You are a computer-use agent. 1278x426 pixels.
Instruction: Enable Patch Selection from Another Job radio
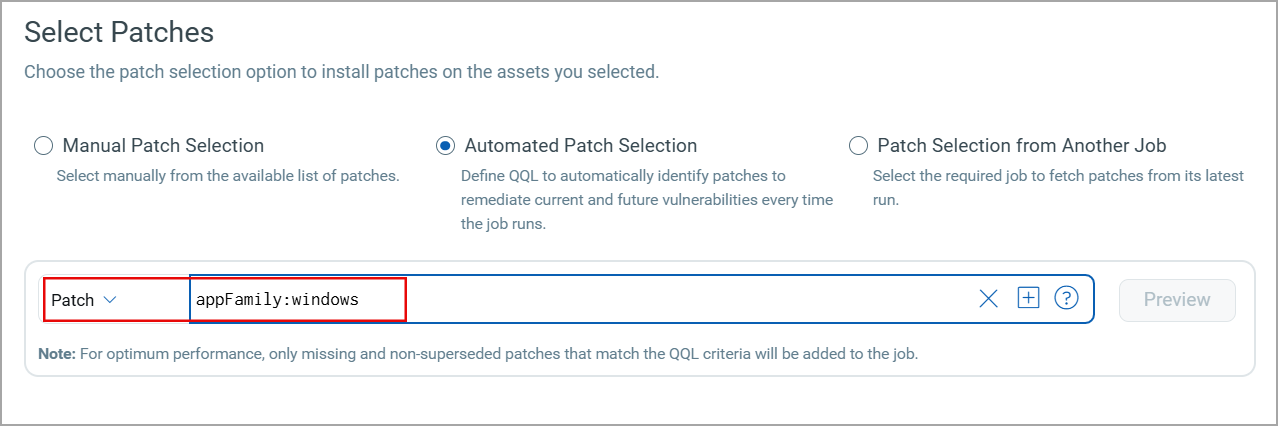[858, 146]
